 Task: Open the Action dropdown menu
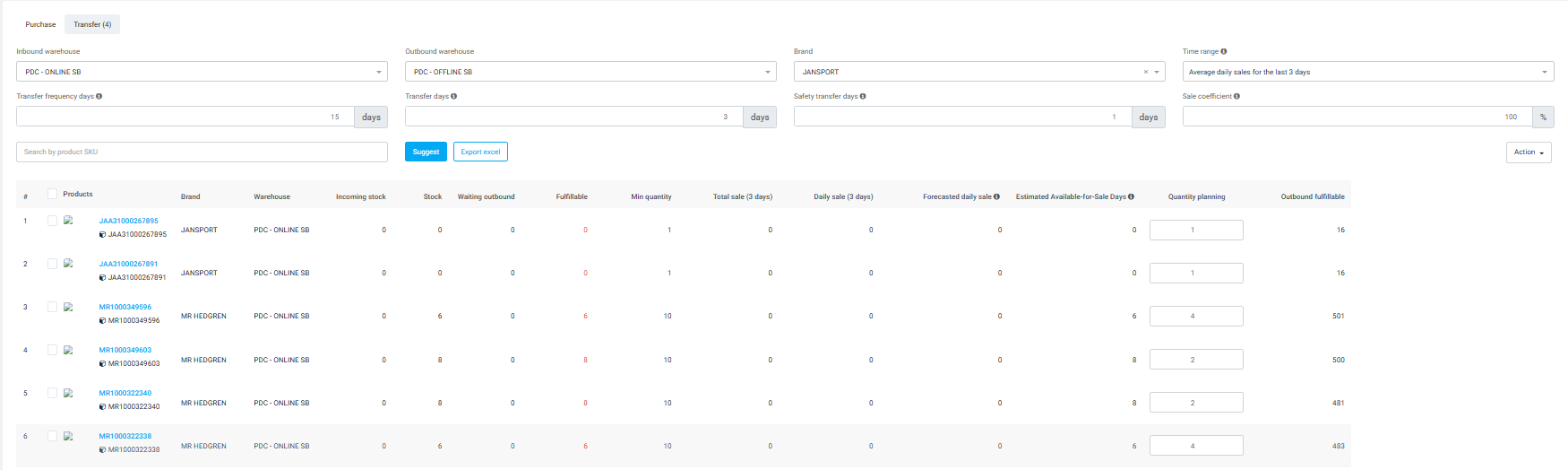point(1528,152)
